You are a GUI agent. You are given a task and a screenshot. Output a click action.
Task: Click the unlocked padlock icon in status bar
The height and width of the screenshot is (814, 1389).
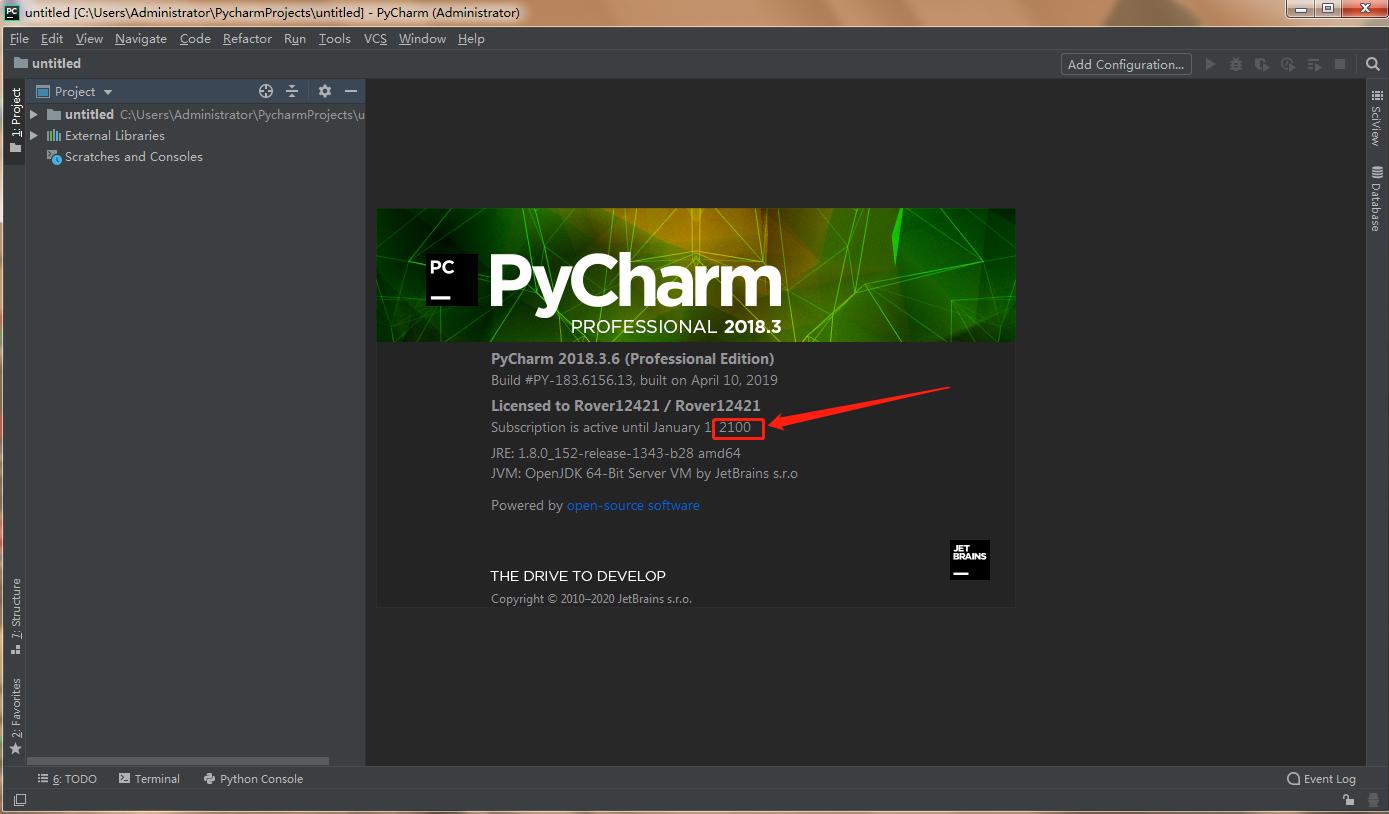[x=1347, y=800]
